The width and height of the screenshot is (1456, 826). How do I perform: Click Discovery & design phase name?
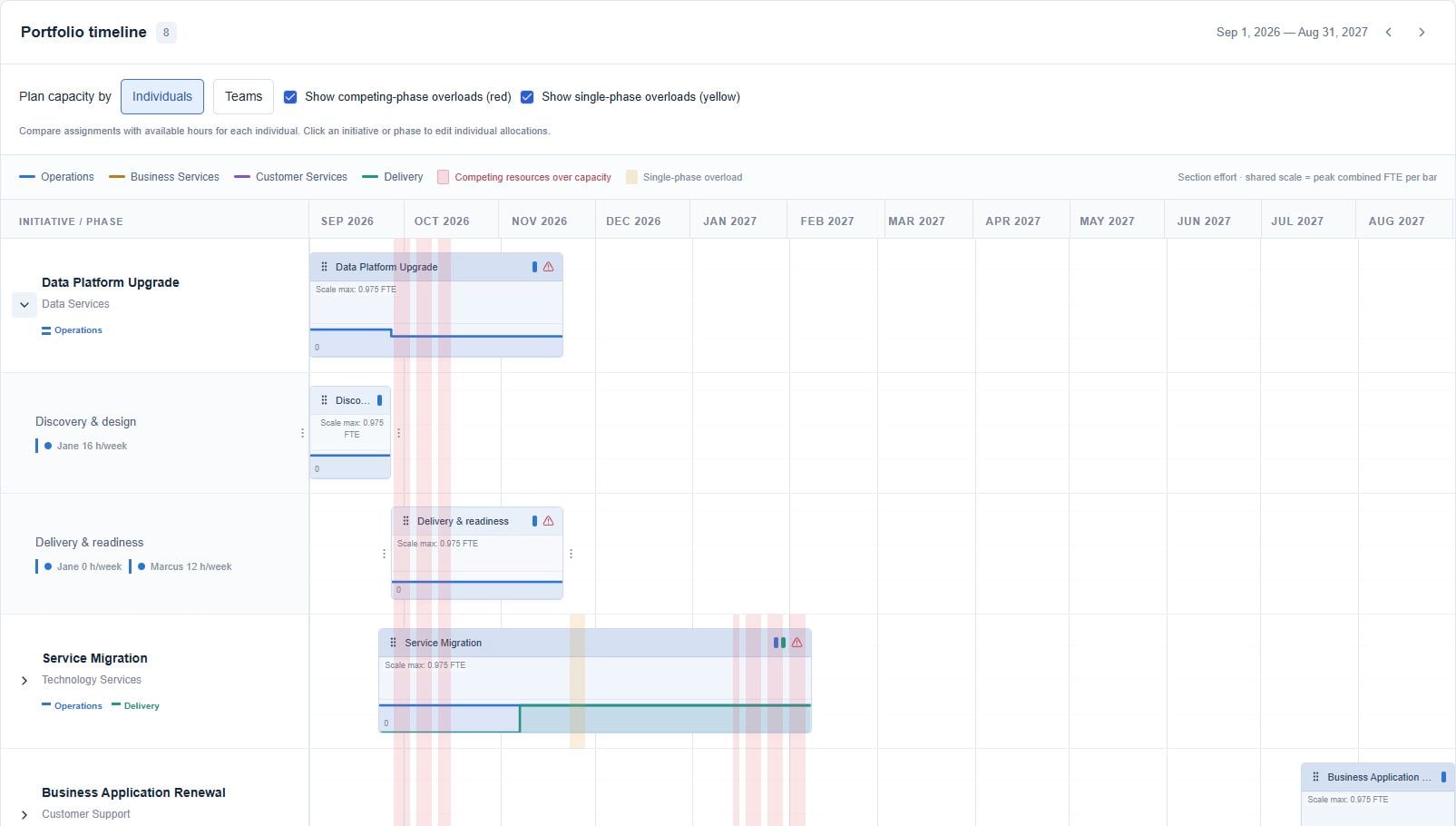(x=85, y=421)
